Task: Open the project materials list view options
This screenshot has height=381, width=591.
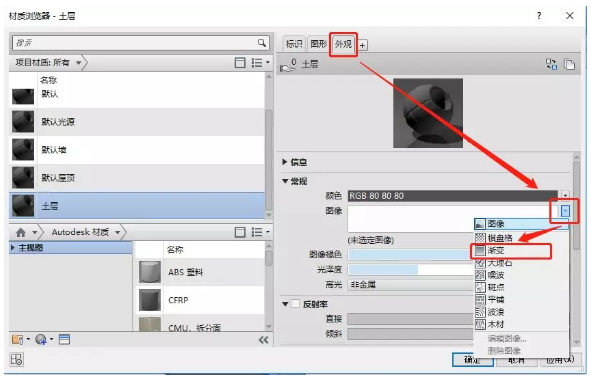Action: click(x=260, y=63)
